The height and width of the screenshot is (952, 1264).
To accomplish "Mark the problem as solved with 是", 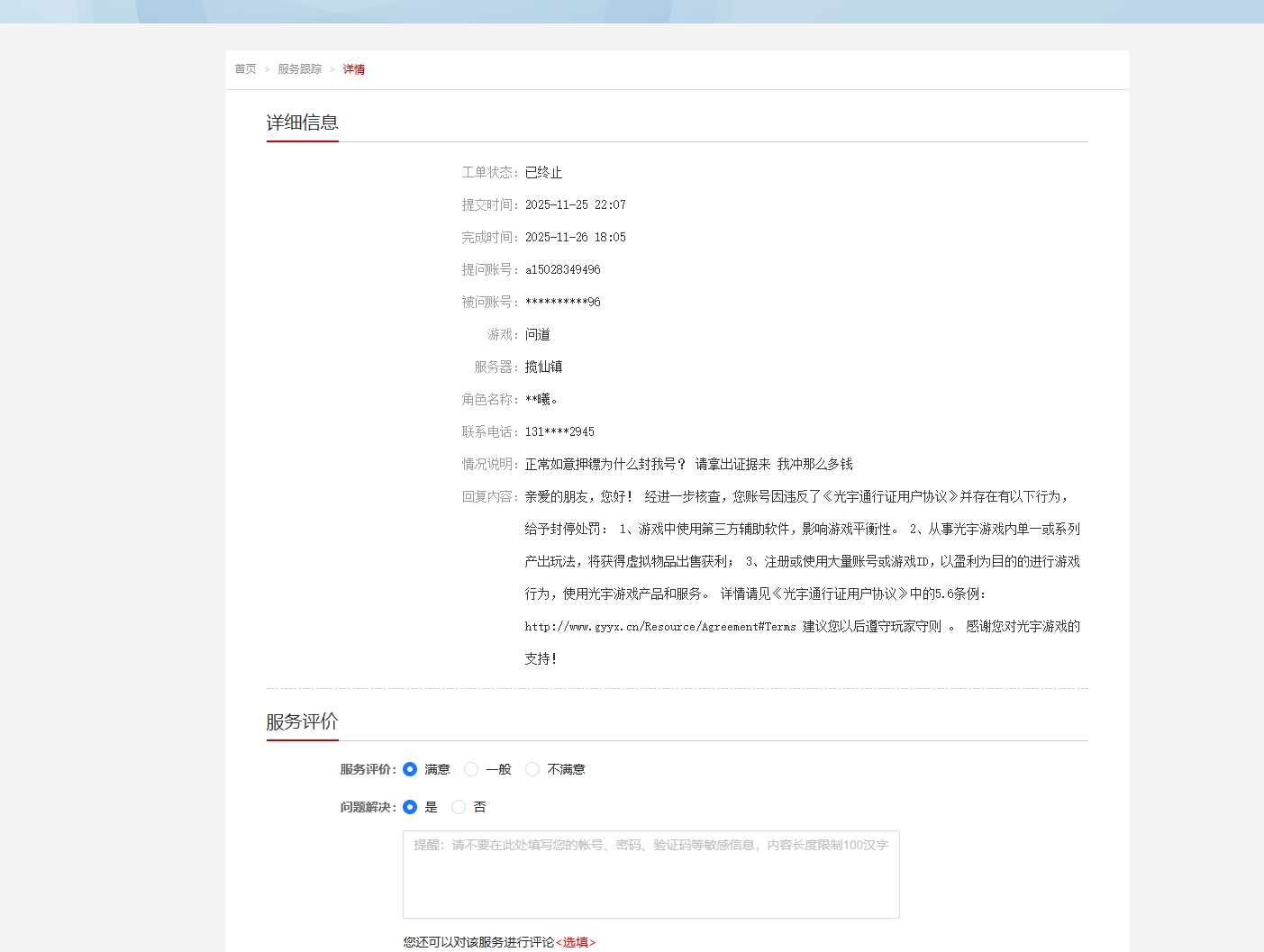I will (x=410, y=807).
